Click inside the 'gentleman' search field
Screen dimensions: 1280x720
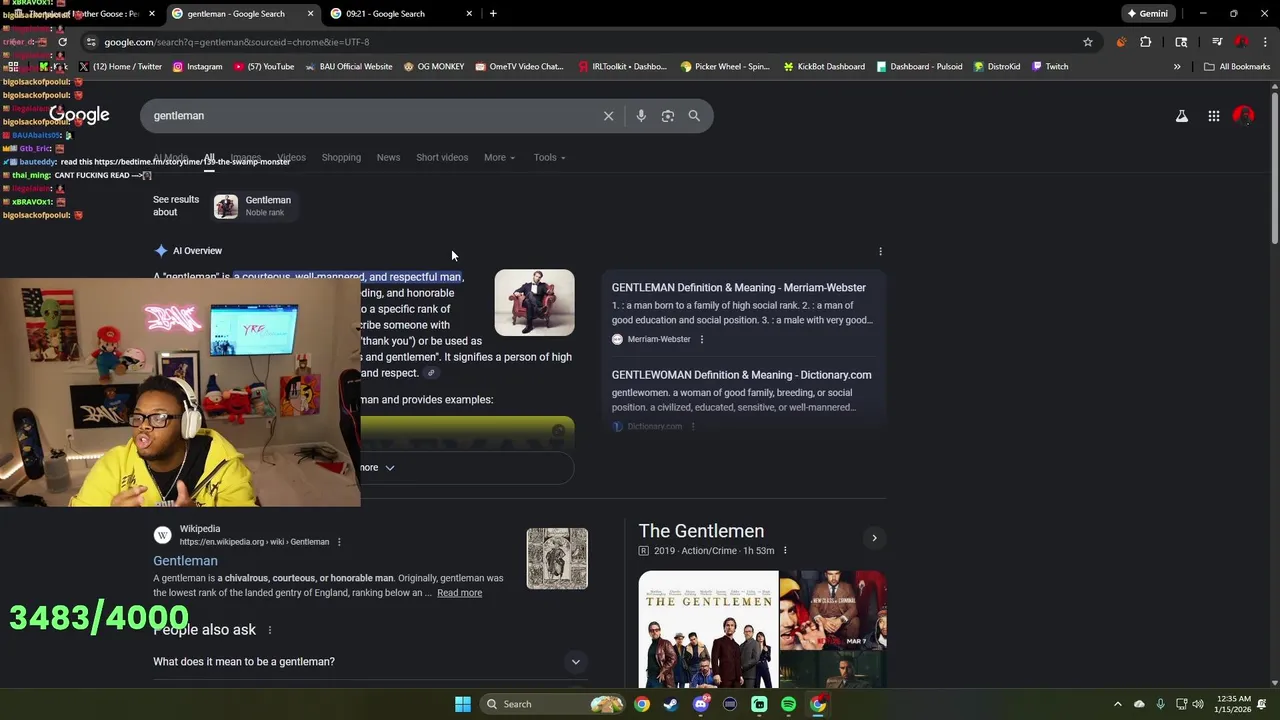point(370,116)
